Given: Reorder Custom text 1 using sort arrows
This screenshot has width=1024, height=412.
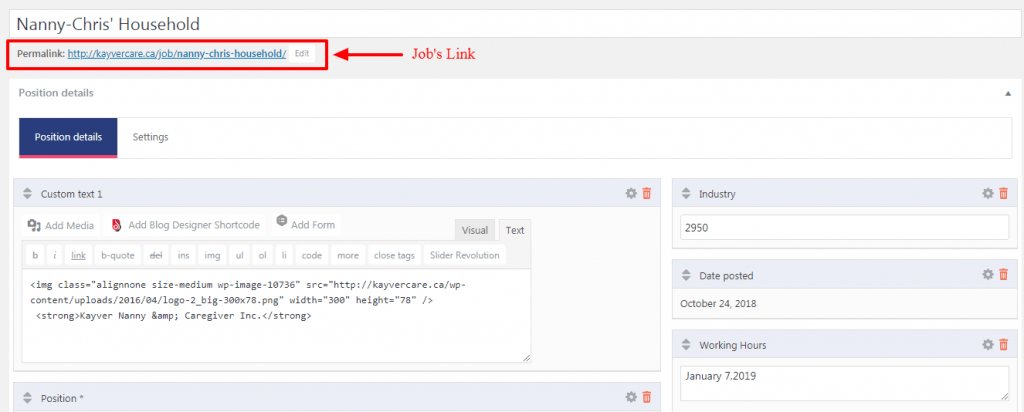Looking at the screenshot, I should (27, 194).
